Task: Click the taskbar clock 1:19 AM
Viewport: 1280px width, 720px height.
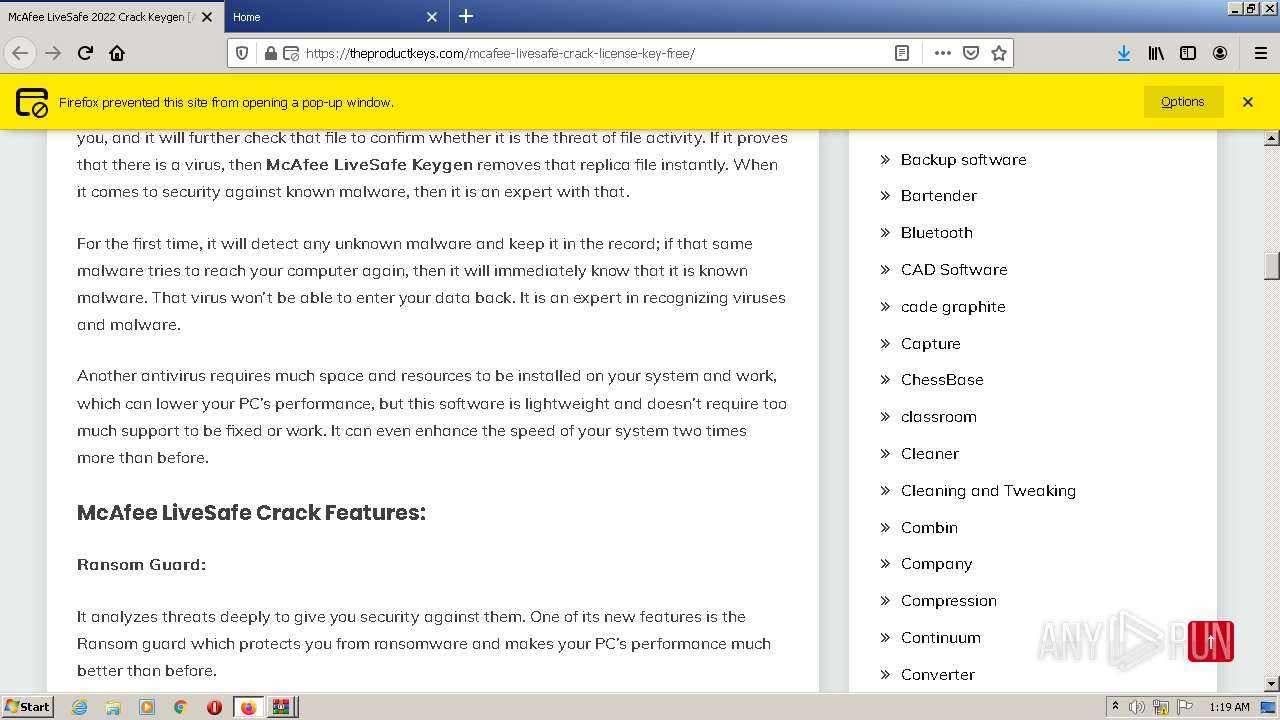Action: coord(1229,707)
